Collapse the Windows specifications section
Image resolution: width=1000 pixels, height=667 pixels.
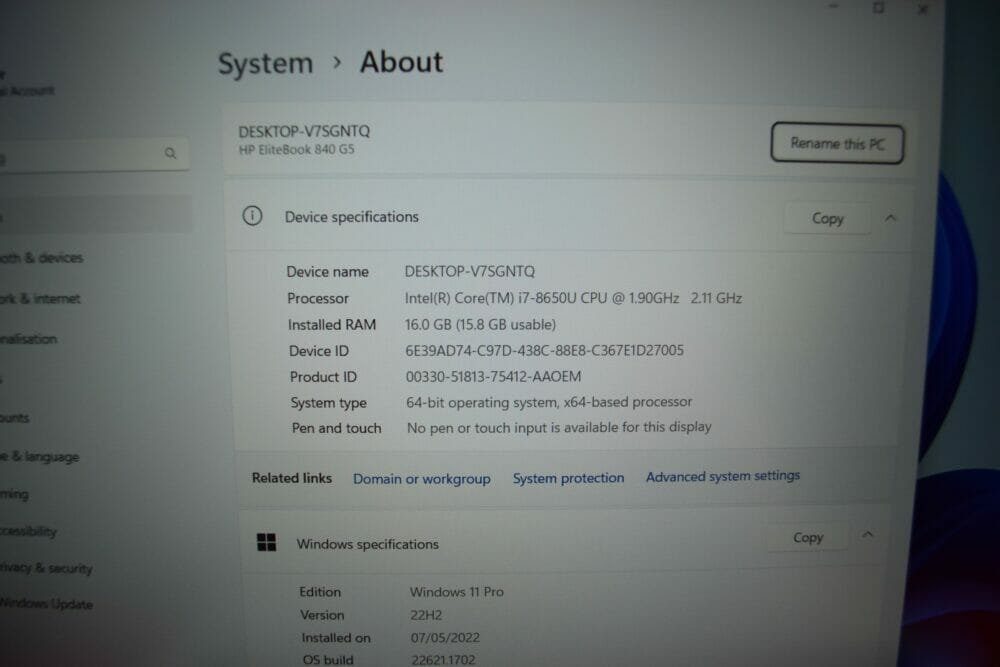pyautogui.click(x=867, y=534)
